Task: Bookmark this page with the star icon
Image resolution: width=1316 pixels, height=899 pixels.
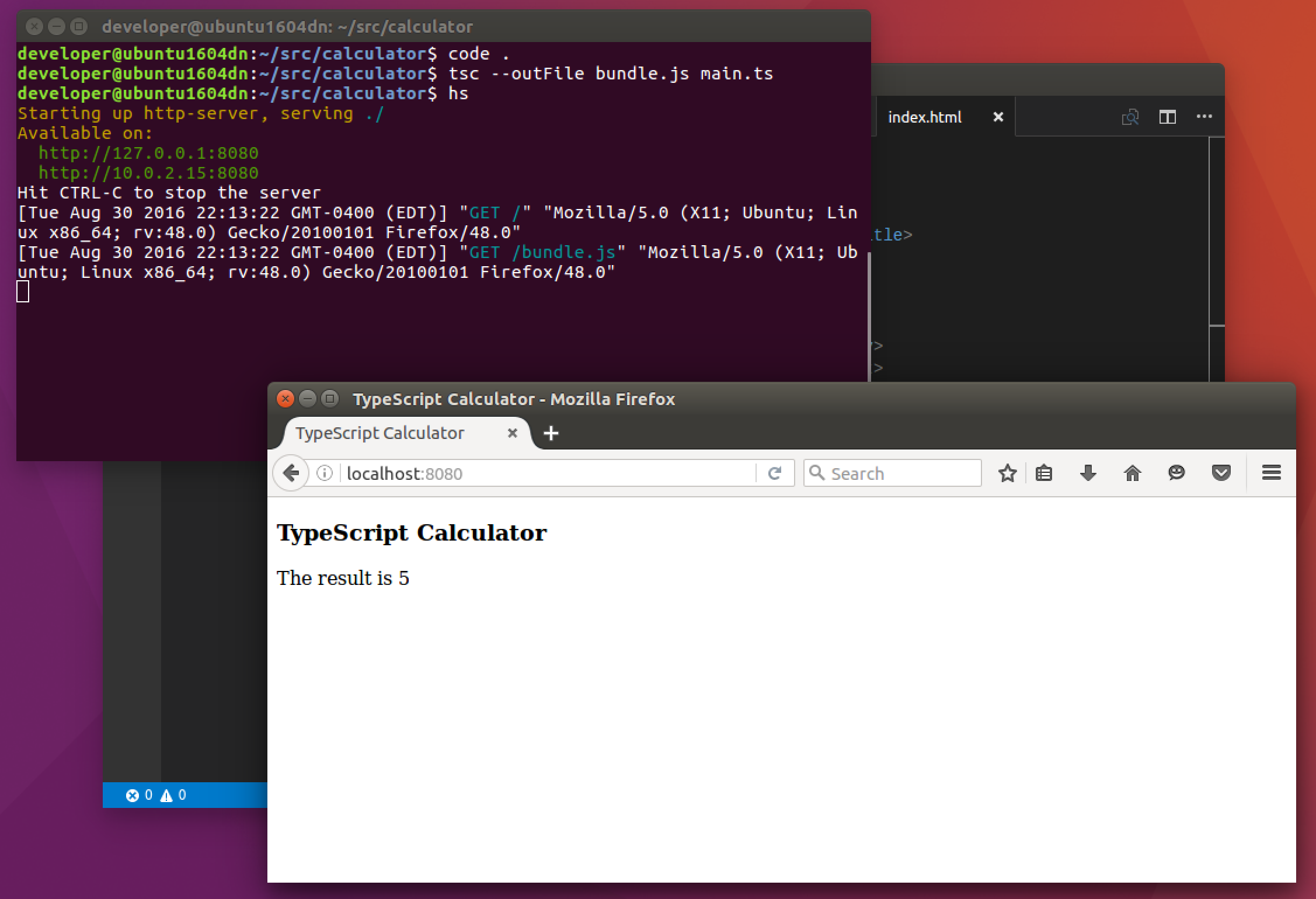Action: [x=1007, y=473]
